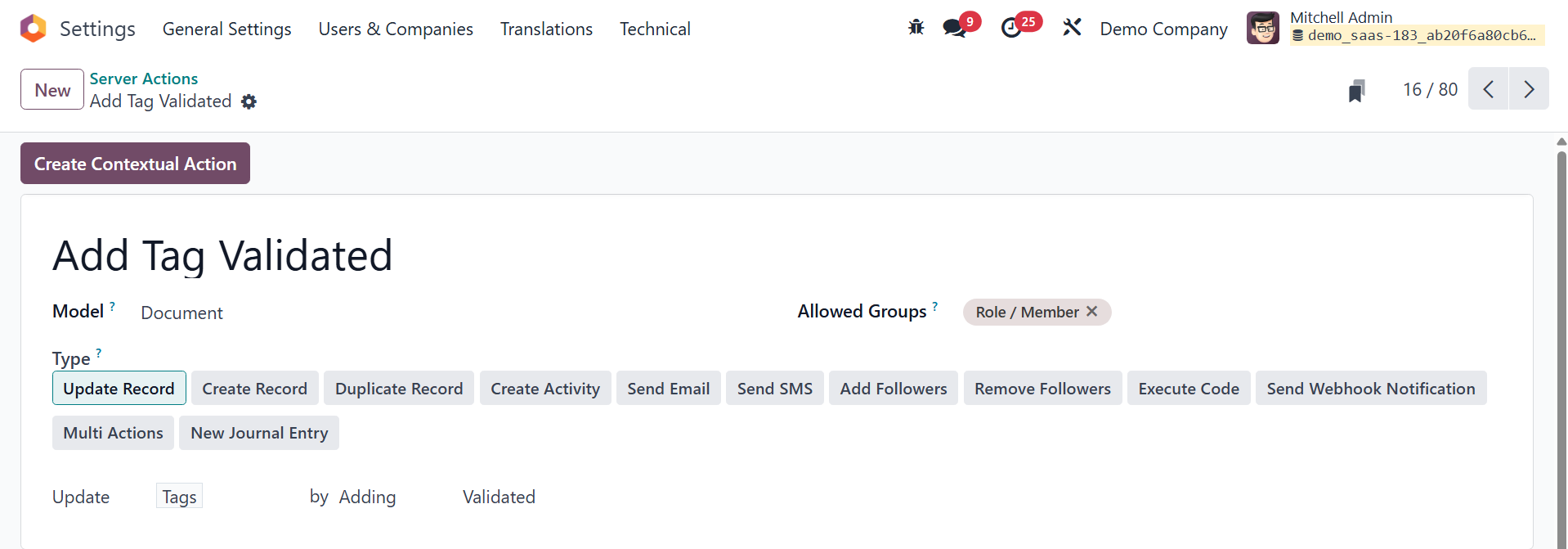Image resolution: width=1568 pixels, height=549 pixels.
Task: Select the Execute Code action type
Action: [1188, 389]
